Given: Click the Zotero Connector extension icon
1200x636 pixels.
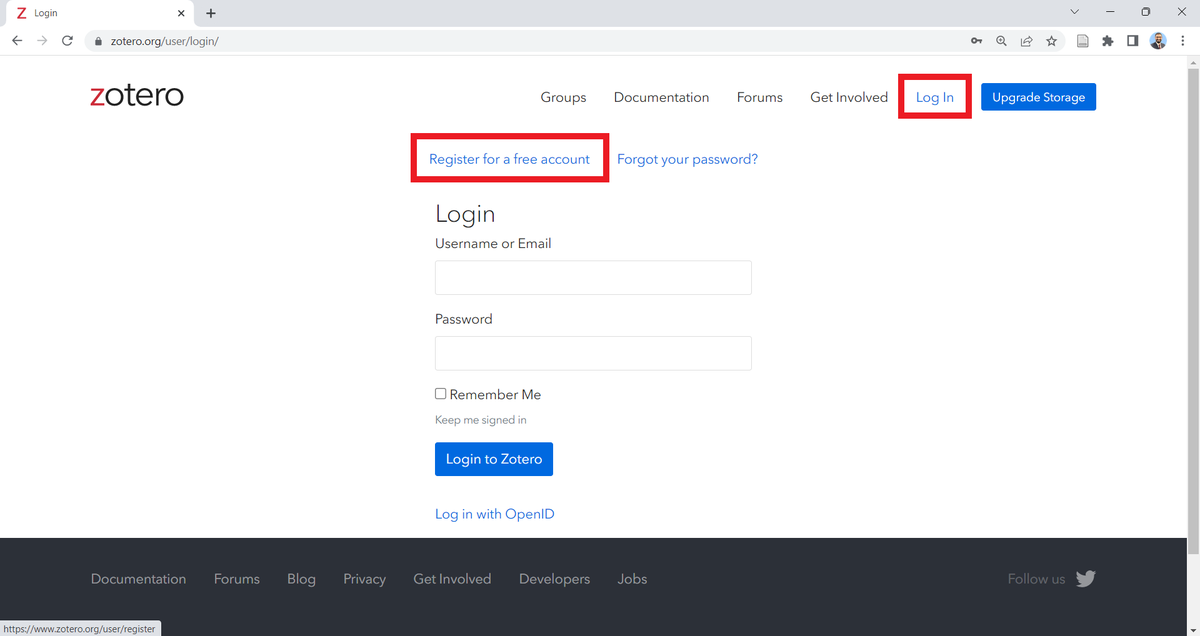Looking at the screenshot, I should (x=1083, y=41).
